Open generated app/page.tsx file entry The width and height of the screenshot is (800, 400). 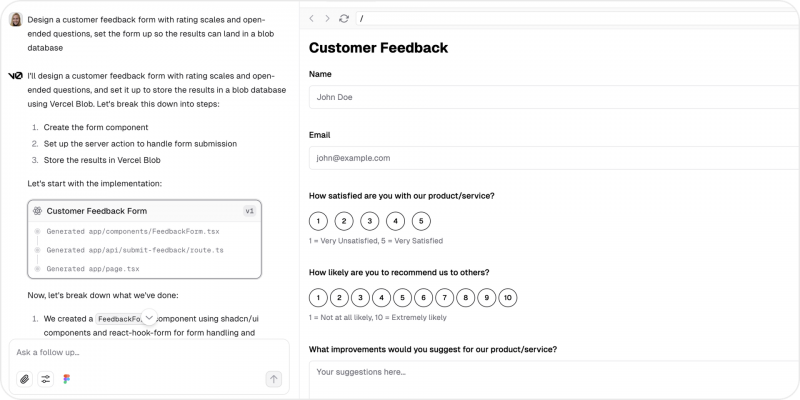pyautogui.click(x=93, y=269)
